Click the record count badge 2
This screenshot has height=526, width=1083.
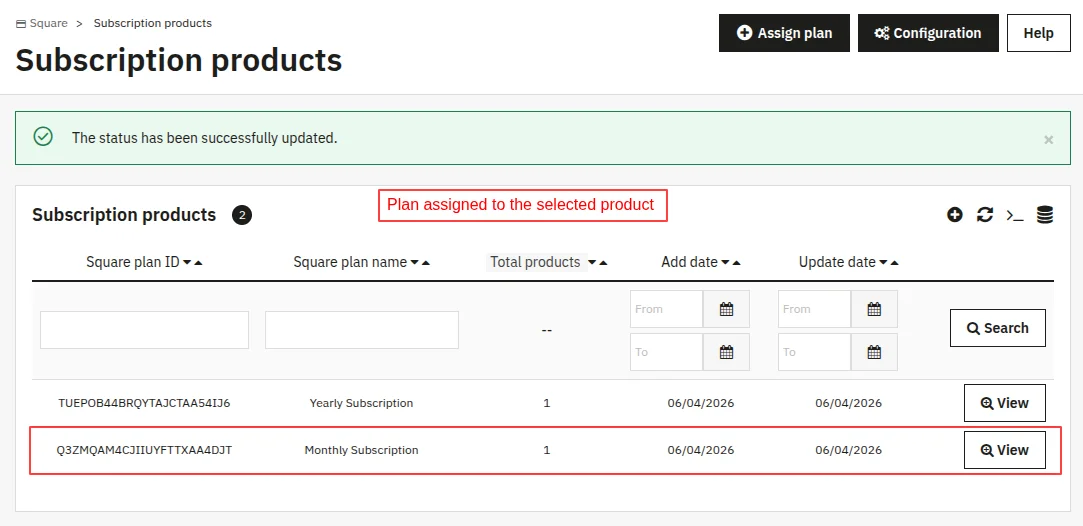pyautogui.click(x=242, y=215)
